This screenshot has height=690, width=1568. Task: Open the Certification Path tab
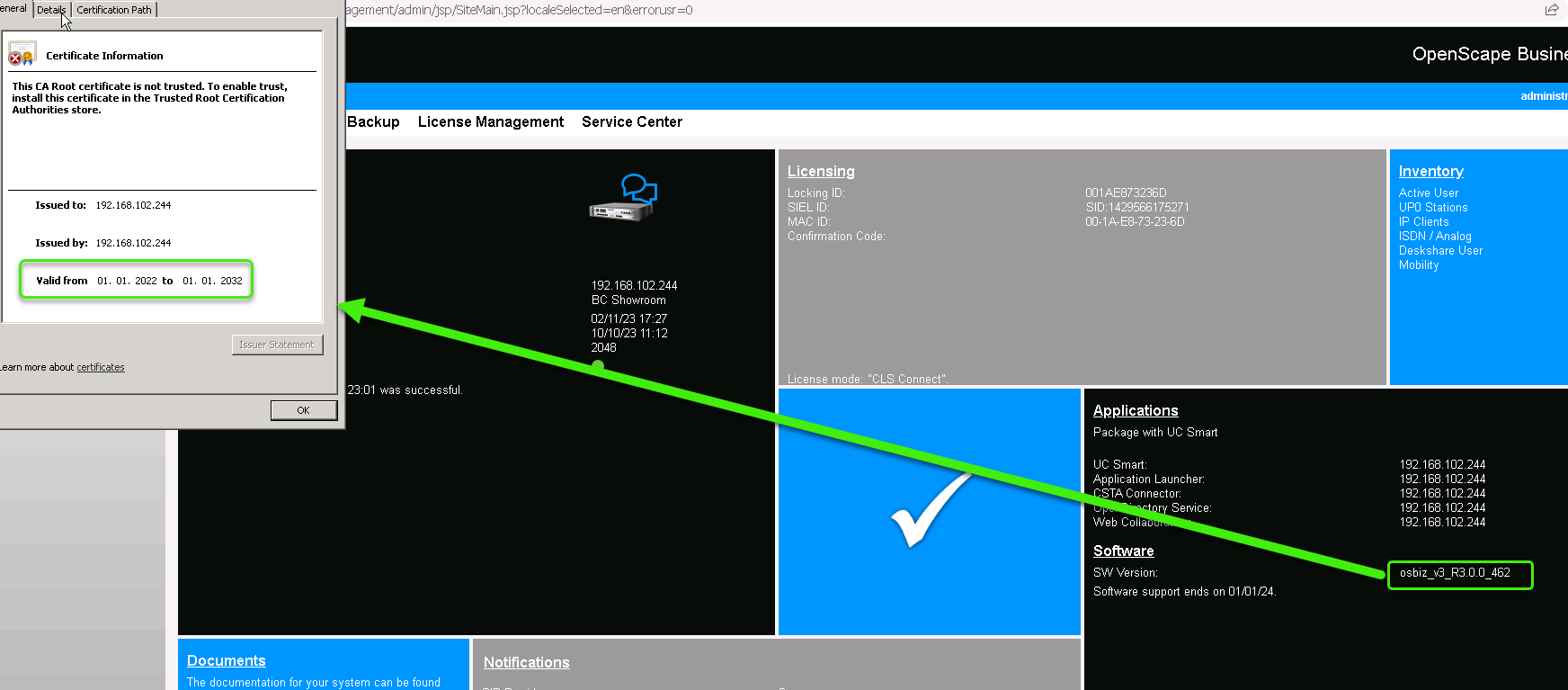tap(114, 10)
